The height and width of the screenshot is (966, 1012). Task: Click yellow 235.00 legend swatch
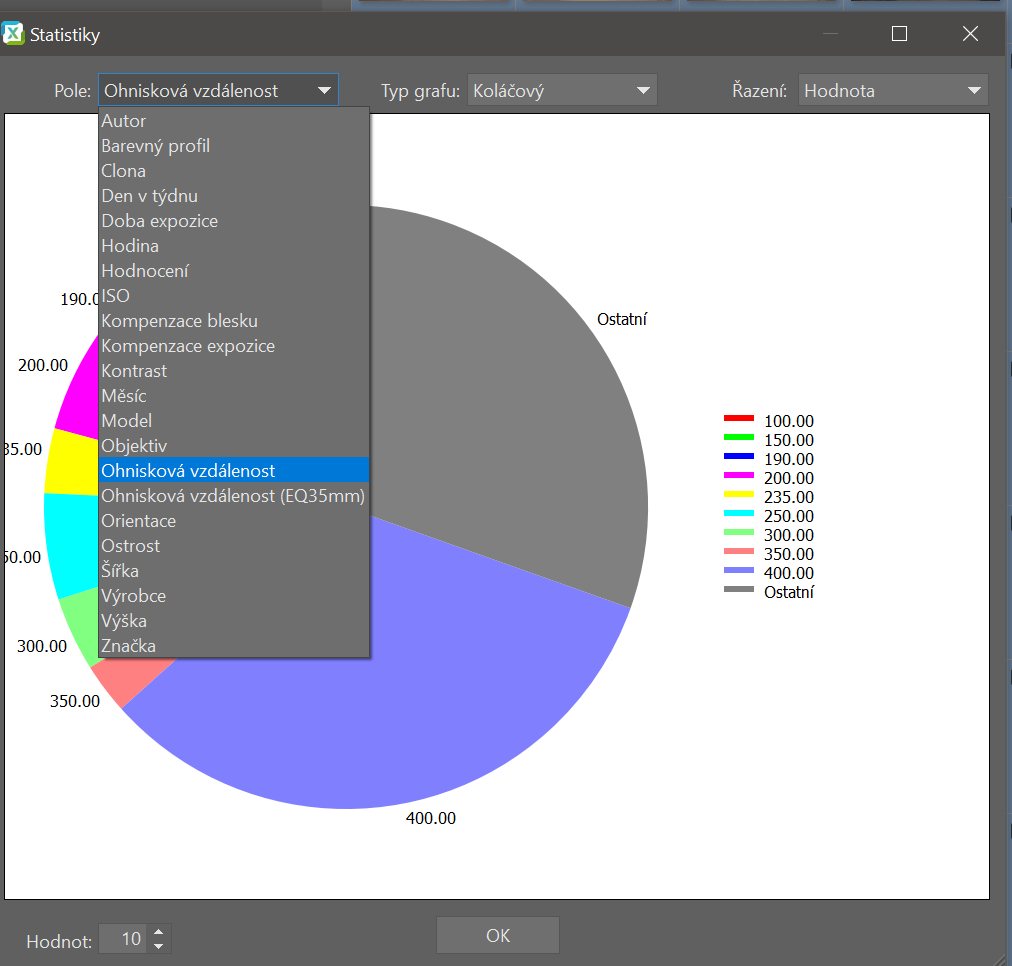[738, 494]
